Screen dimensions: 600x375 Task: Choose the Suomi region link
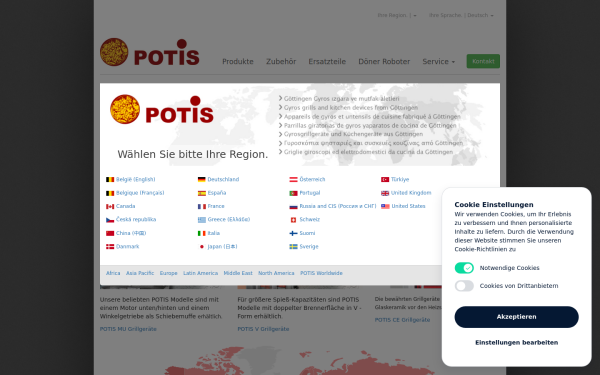[x=307, y=233]
